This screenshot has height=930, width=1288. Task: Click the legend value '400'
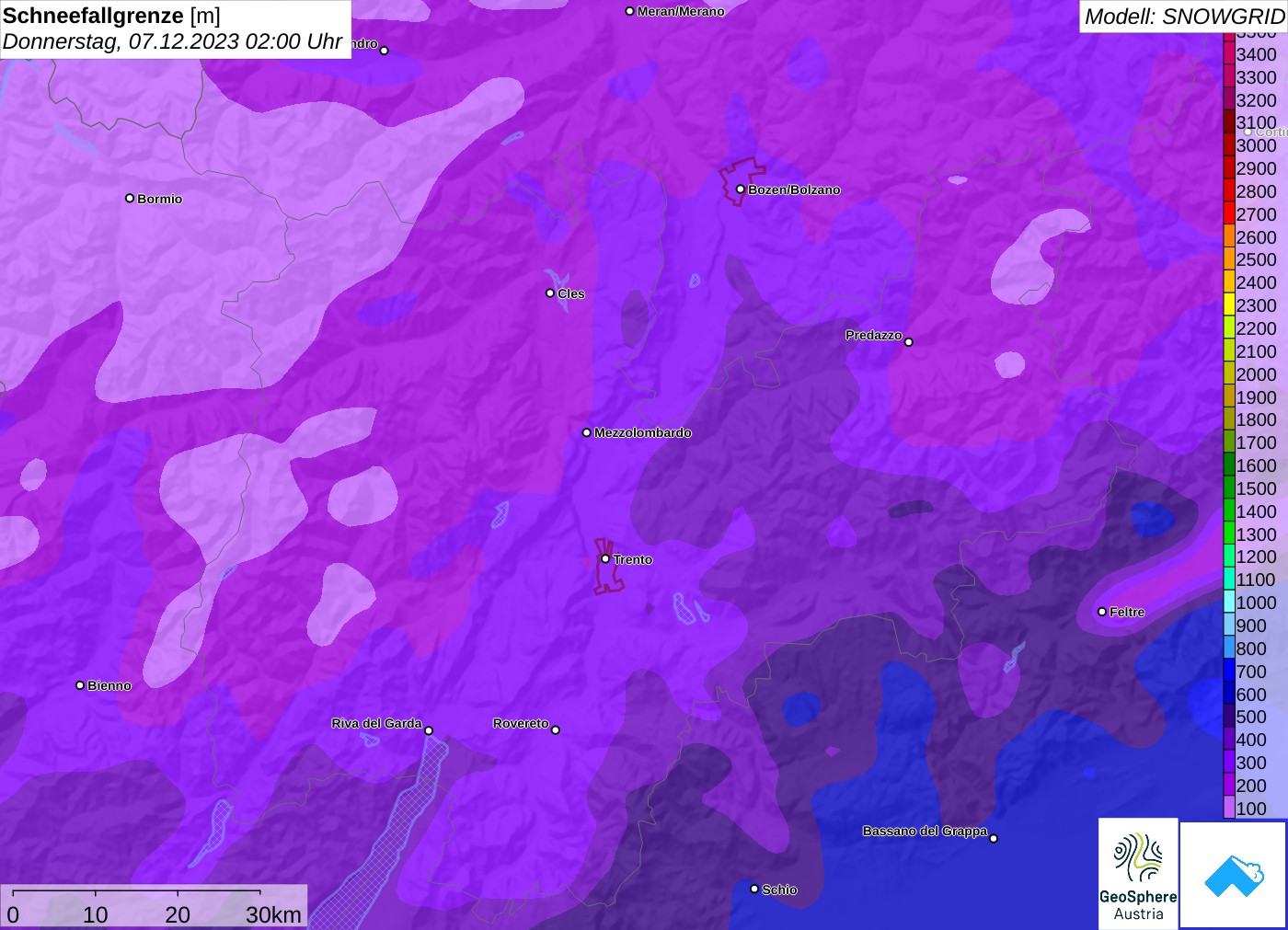pyautogui.click(x=1251, y=740)
